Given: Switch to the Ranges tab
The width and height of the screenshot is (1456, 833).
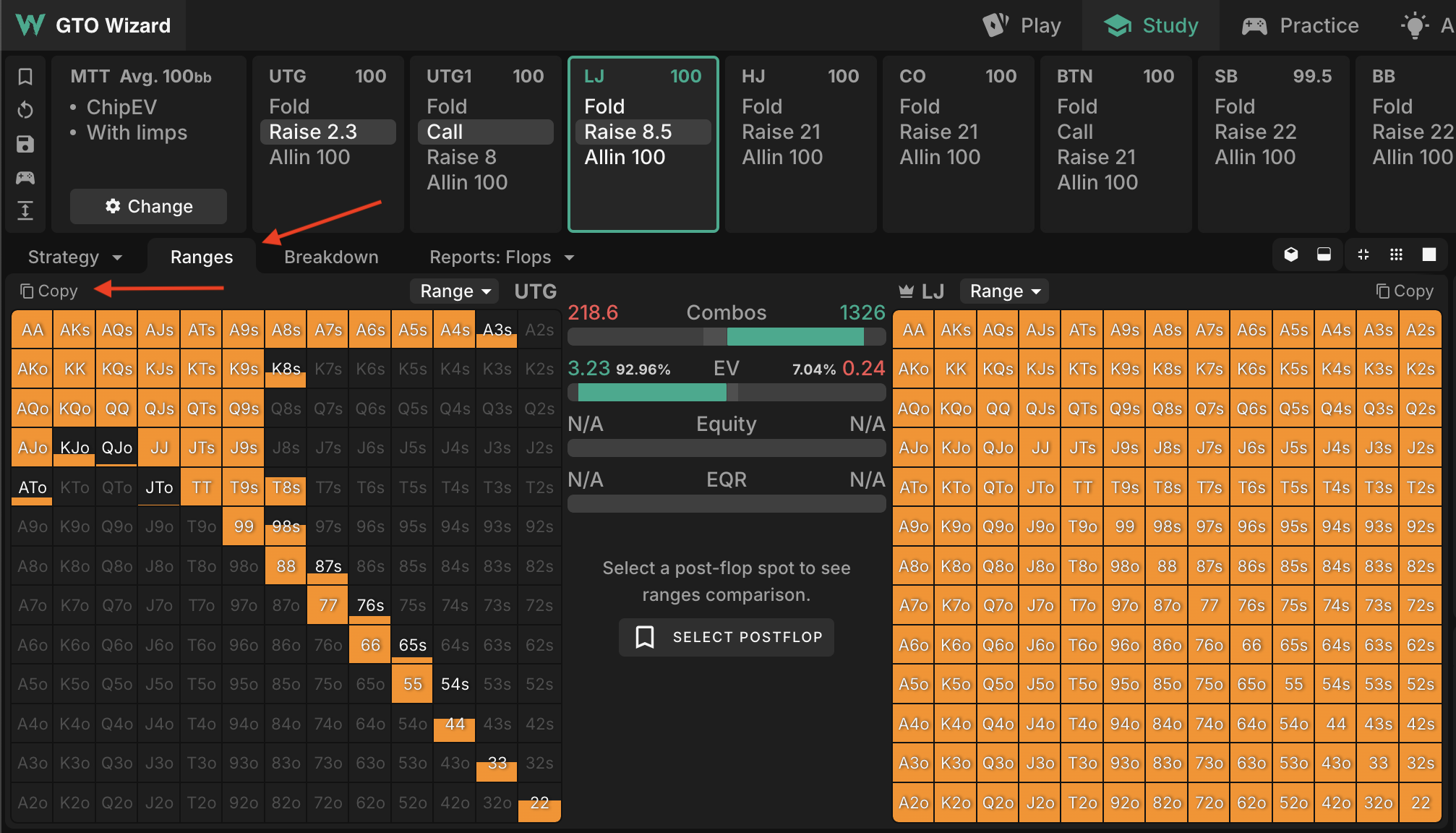Looking at the screenshot, I should [x=202, y=257].
